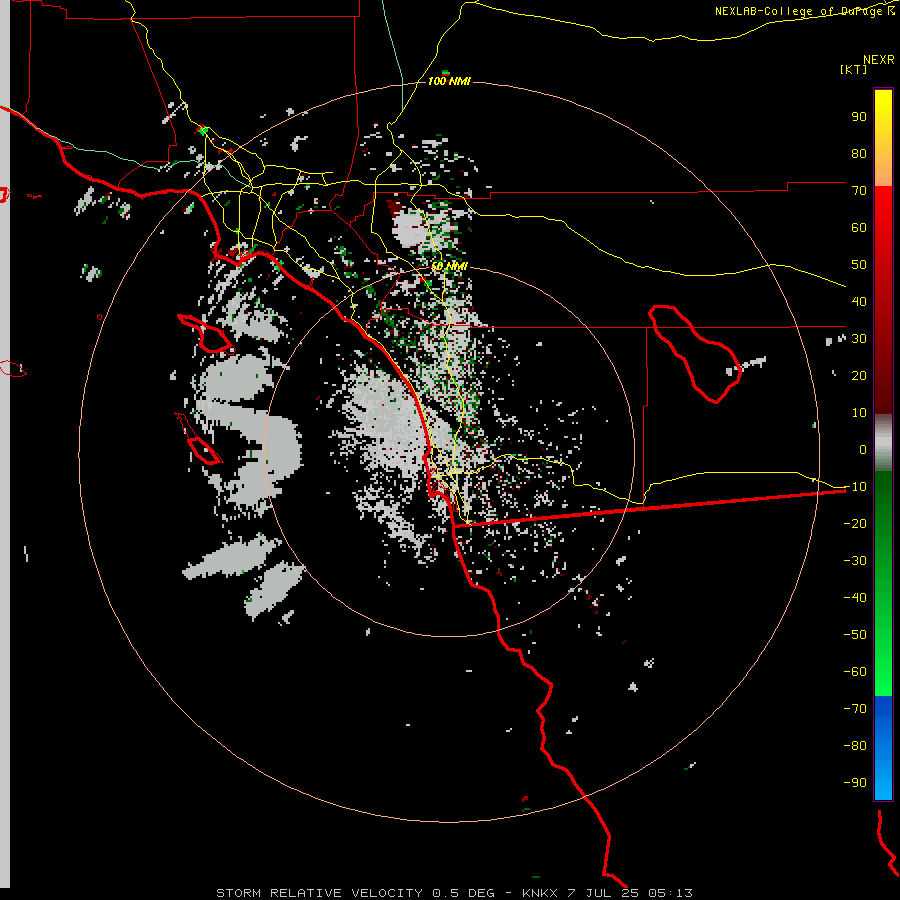Viewport: 900px width, 900px height.
Task: Pick the gray zero-velocity band on the color scale
Action: coord(883,443)
